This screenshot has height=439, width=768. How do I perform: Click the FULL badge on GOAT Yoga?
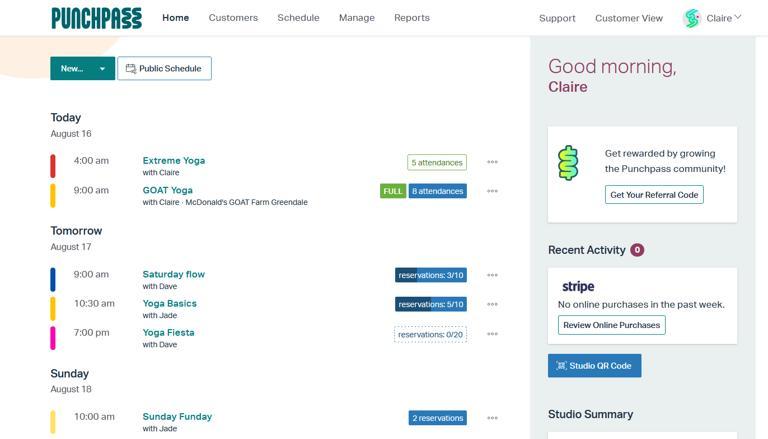click(x=393, y=191)
